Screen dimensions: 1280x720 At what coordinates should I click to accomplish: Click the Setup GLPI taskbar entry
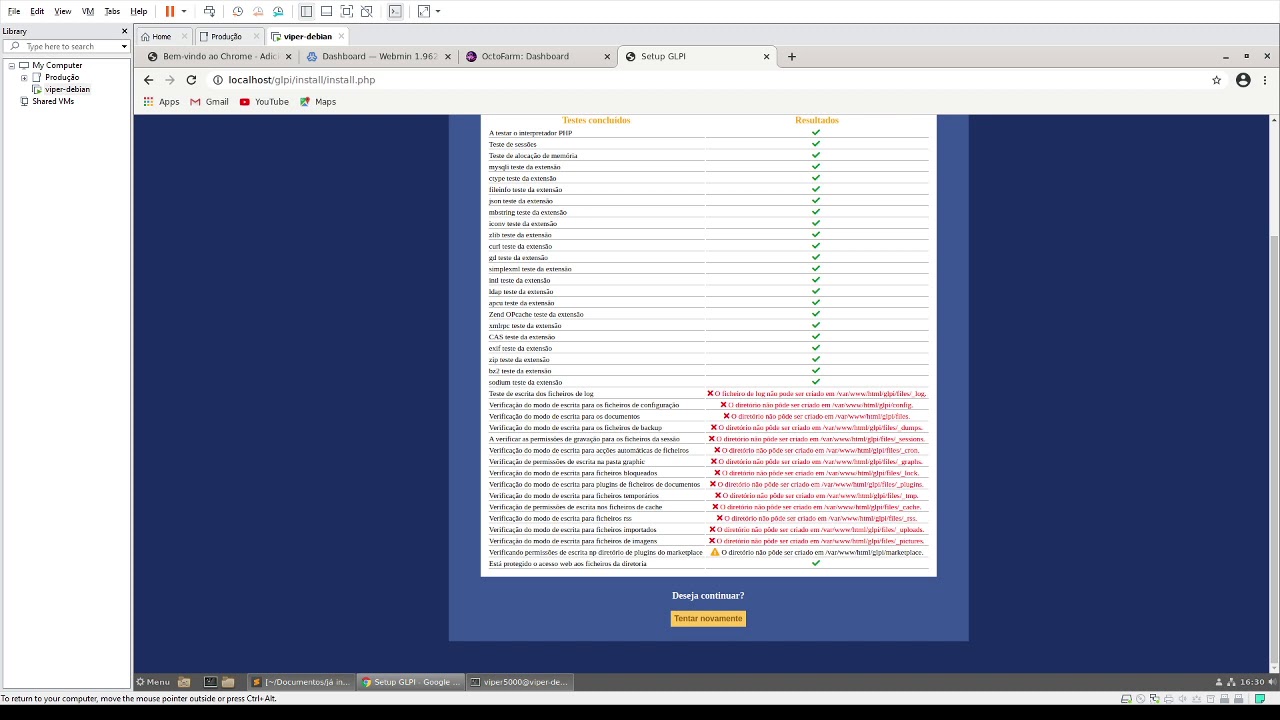point(410,682)
